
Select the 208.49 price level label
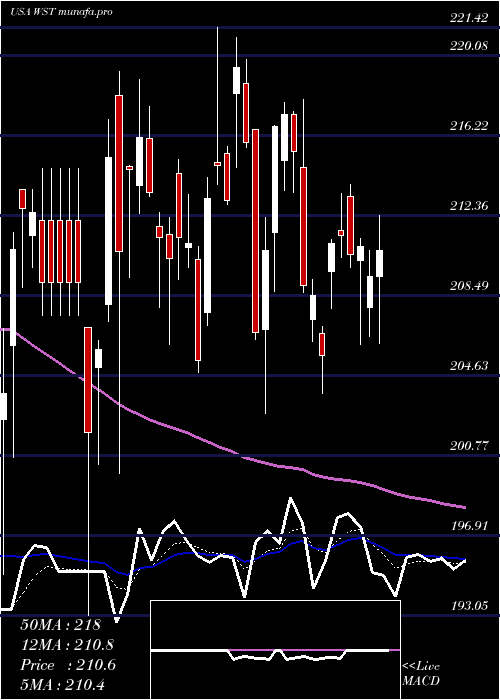coord(468,286)
